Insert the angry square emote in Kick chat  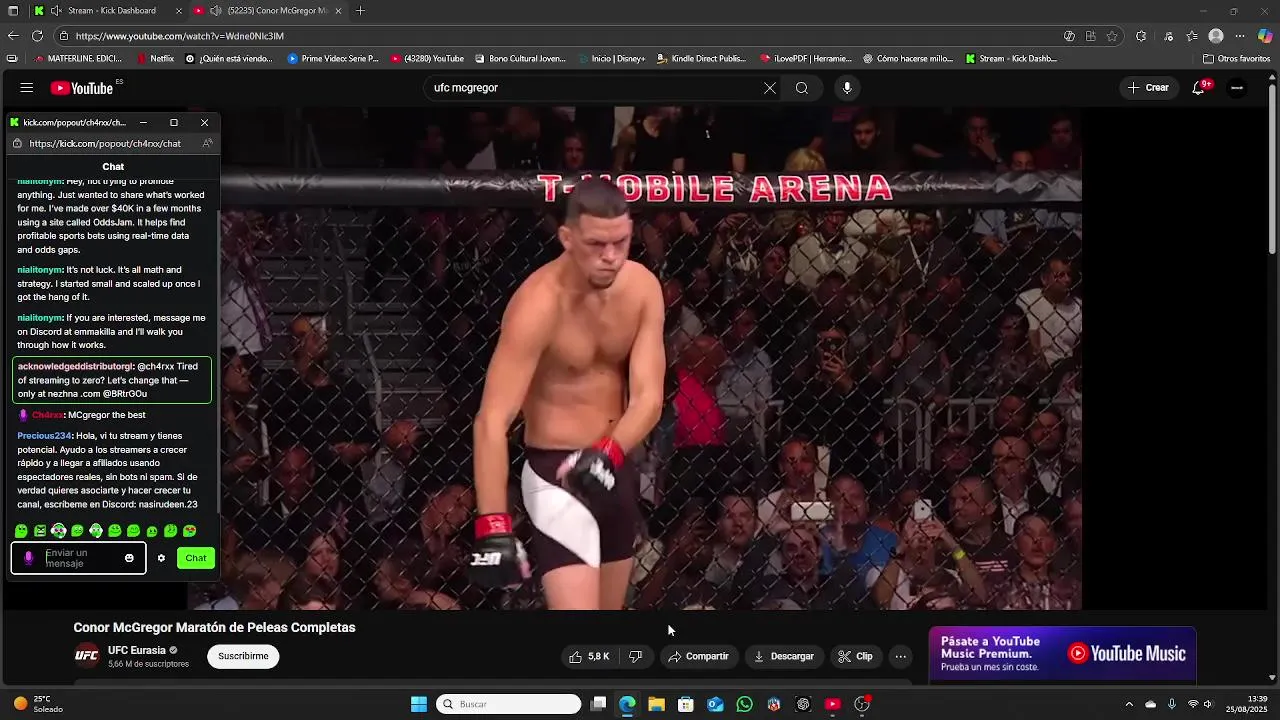tap(40, 531)
